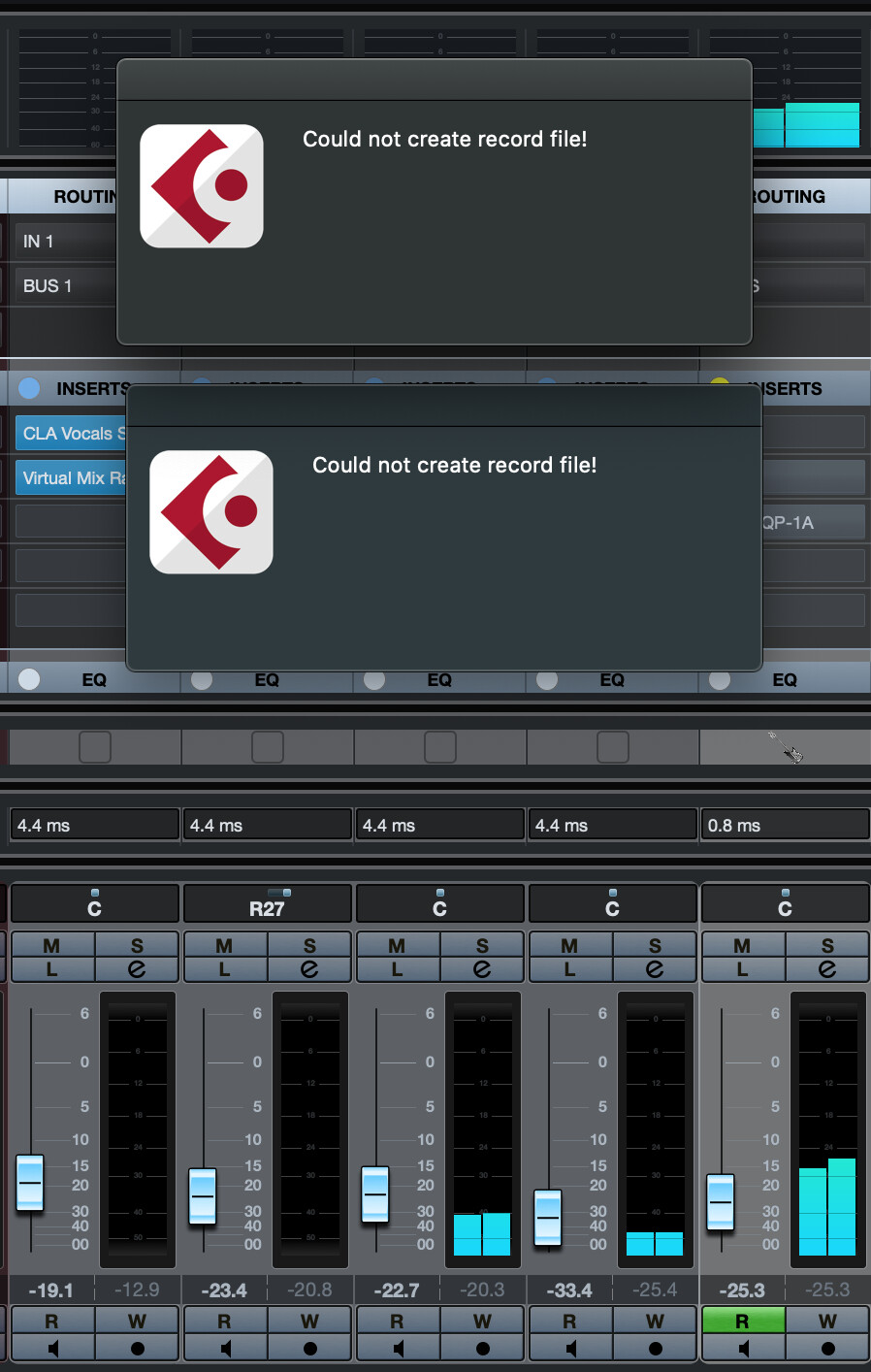871x1372 pixels.
Task: Click the speaker icon under the green R button
Action: (742, 1348)
